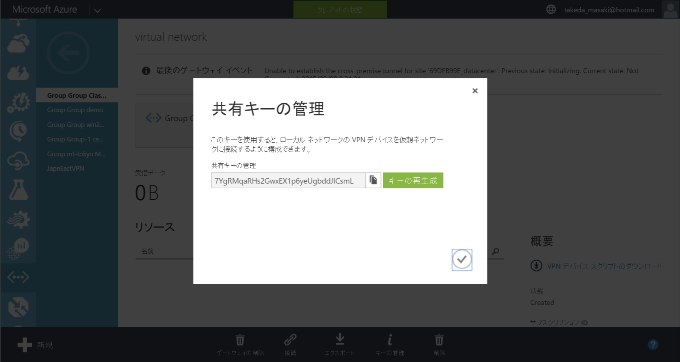Click the gateway event info icon

click(146, 71)
